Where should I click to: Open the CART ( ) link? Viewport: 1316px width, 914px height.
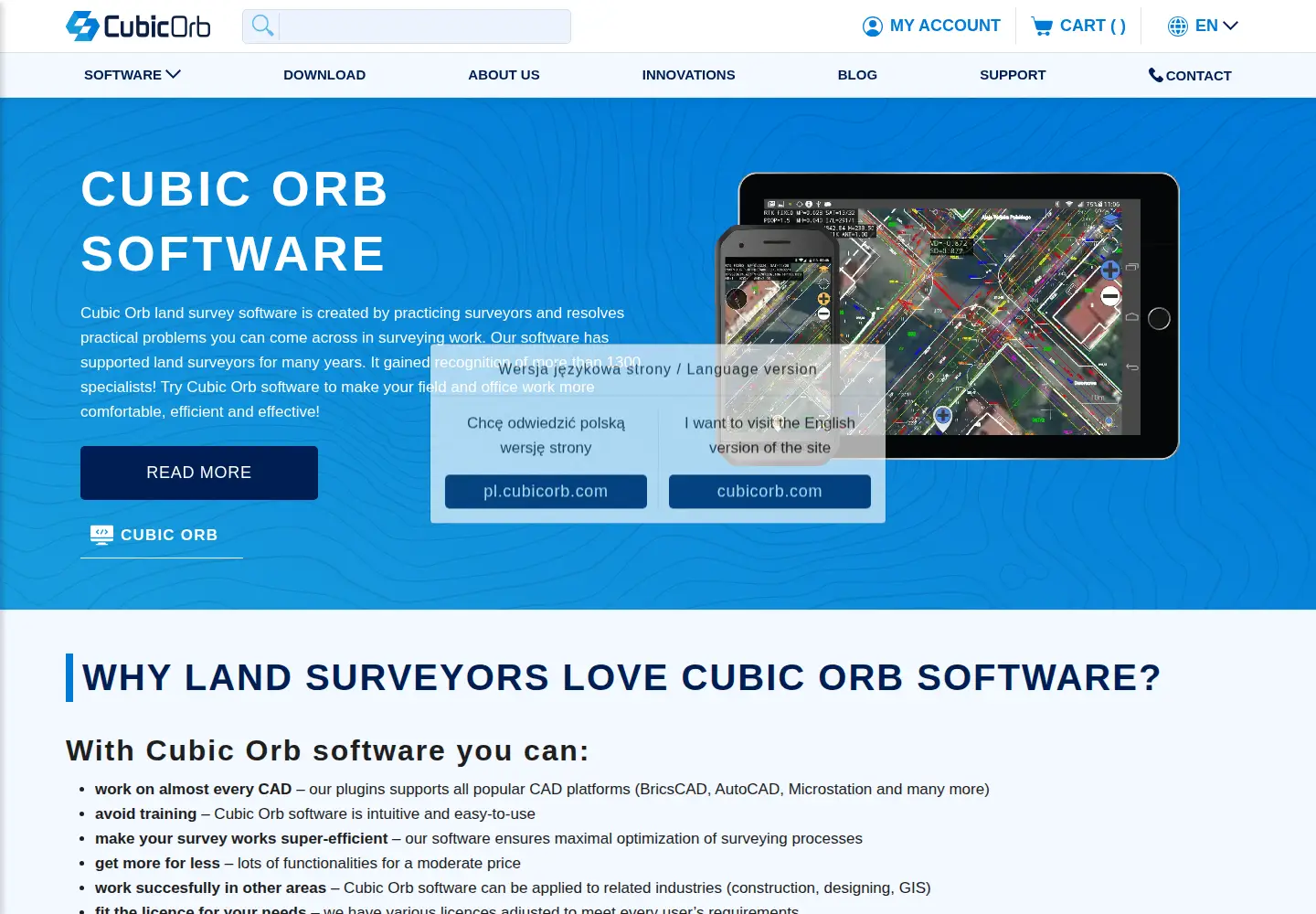coord(1093,26)
